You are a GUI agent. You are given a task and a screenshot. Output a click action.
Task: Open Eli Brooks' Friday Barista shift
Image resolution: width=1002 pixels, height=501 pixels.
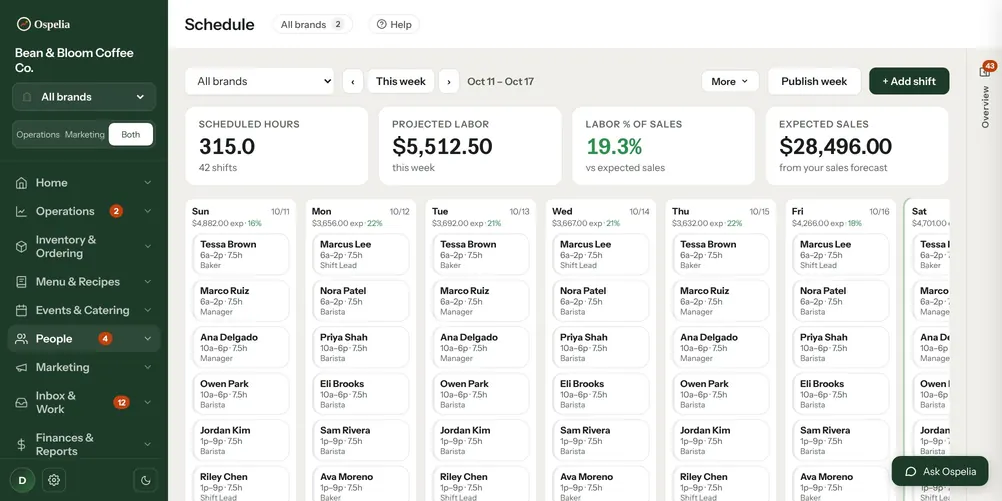840,394
